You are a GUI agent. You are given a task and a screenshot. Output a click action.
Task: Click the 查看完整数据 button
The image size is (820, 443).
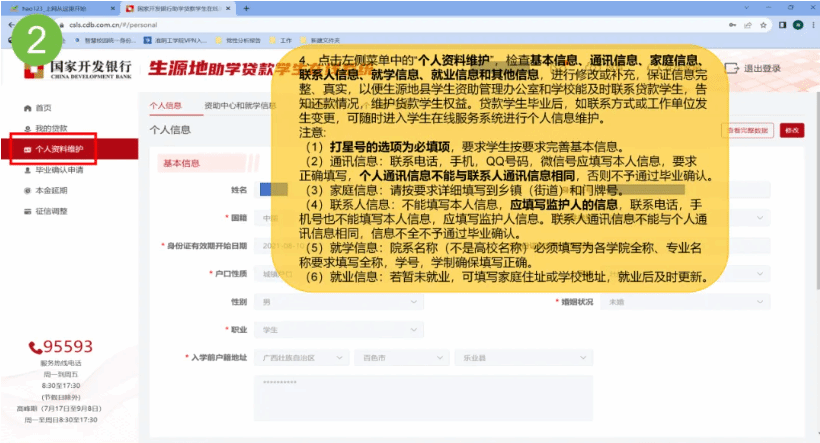748,130
